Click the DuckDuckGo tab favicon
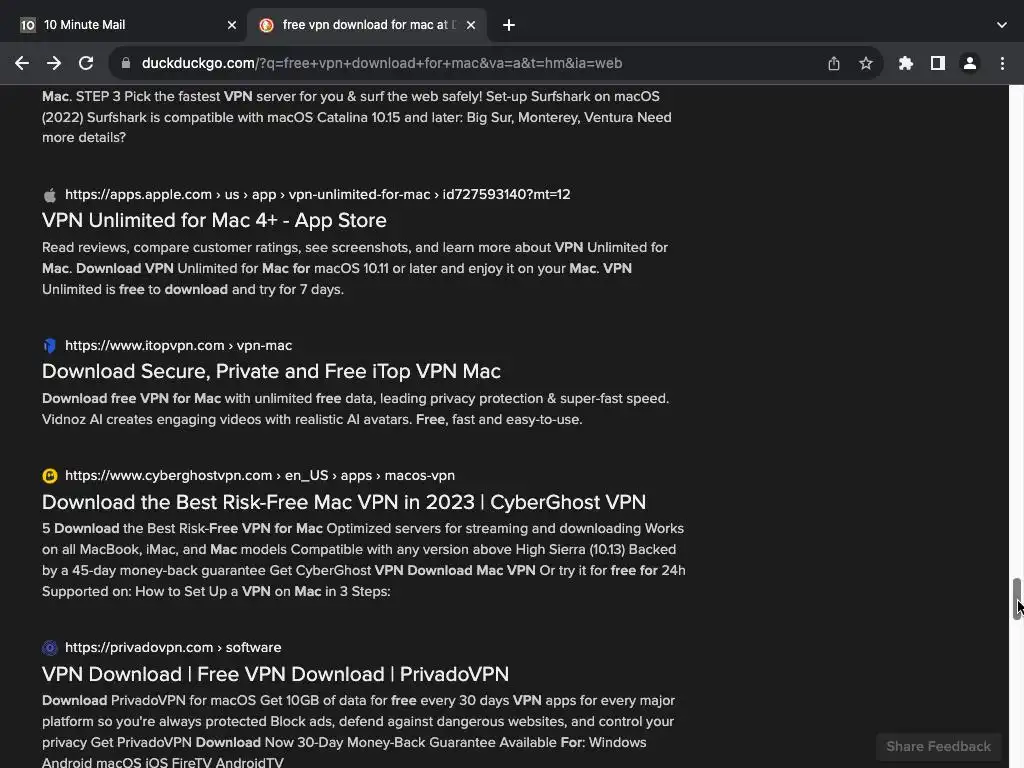1024x768 pixels. tap(266, 25)
